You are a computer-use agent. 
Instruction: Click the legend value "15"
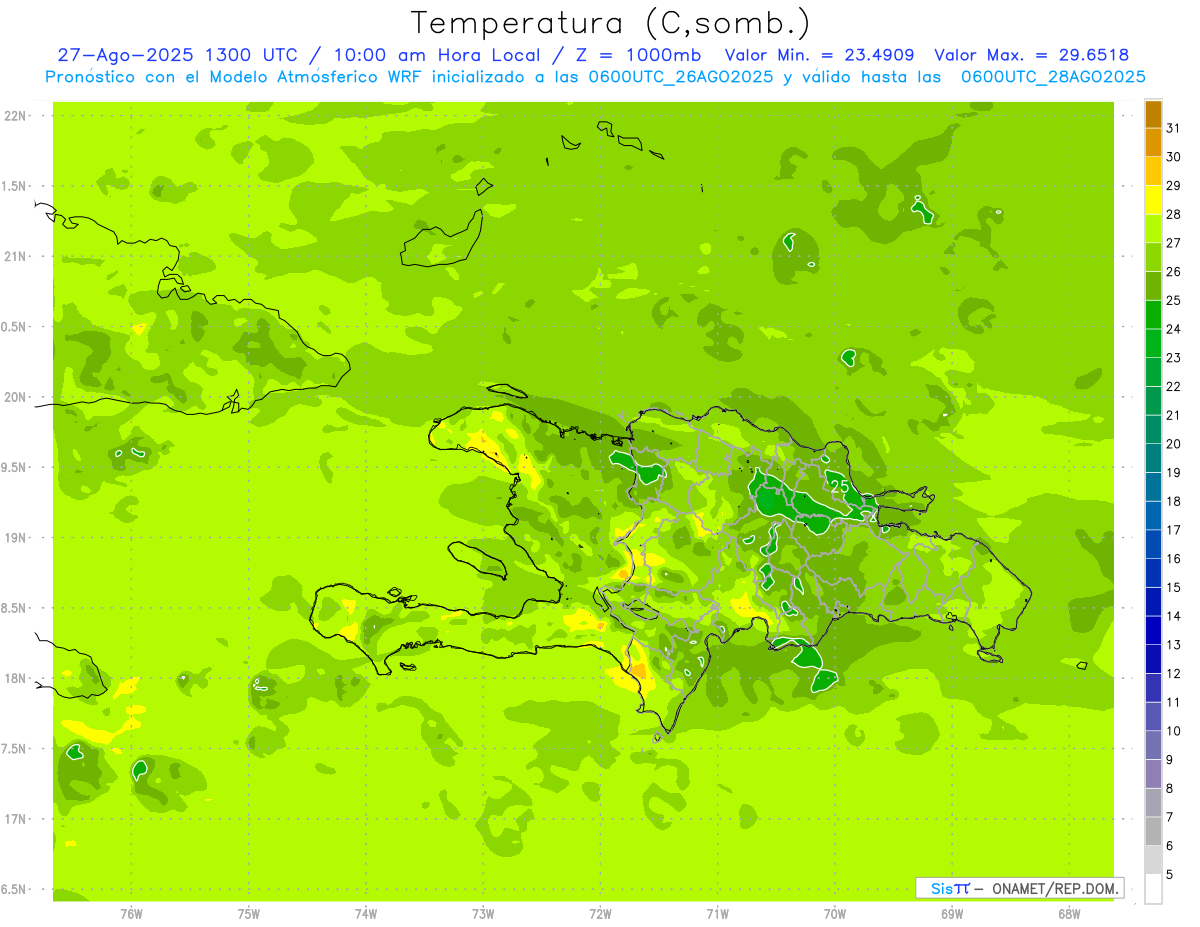click(1174, 588)
